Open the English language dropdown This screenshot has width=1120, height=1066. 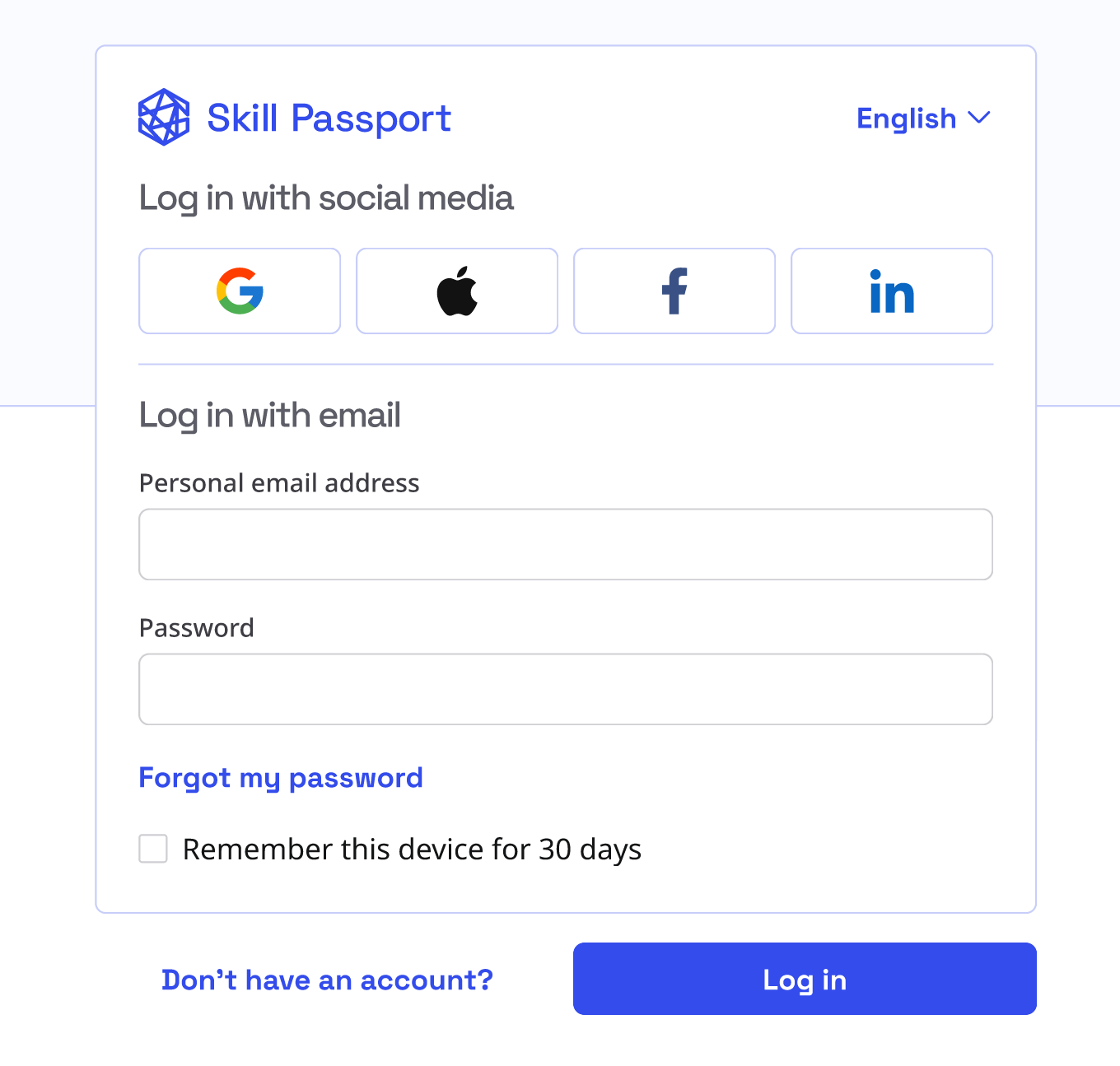coord(907,119)
